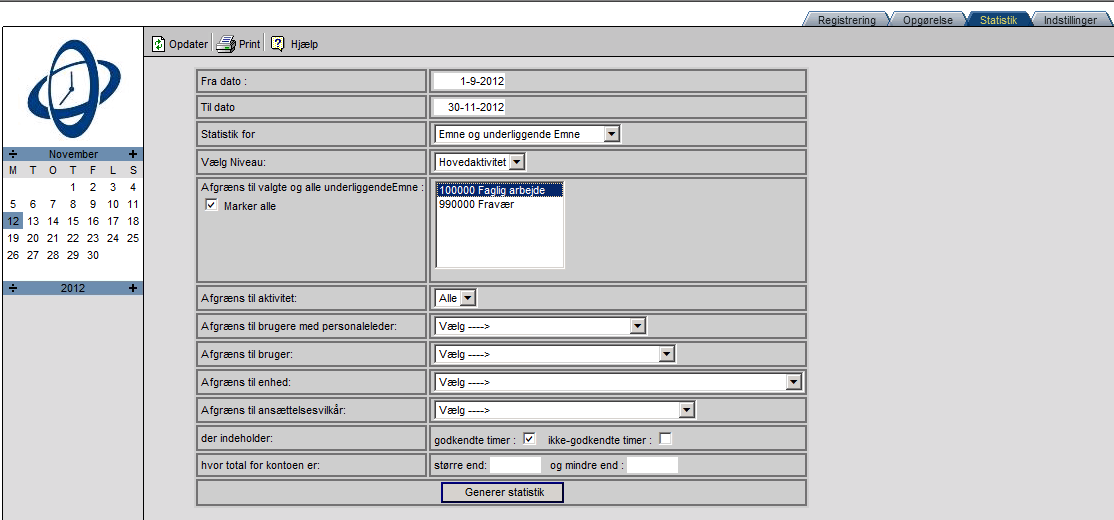Open the Afgræns til enhed dropdown

click(793, 382)
